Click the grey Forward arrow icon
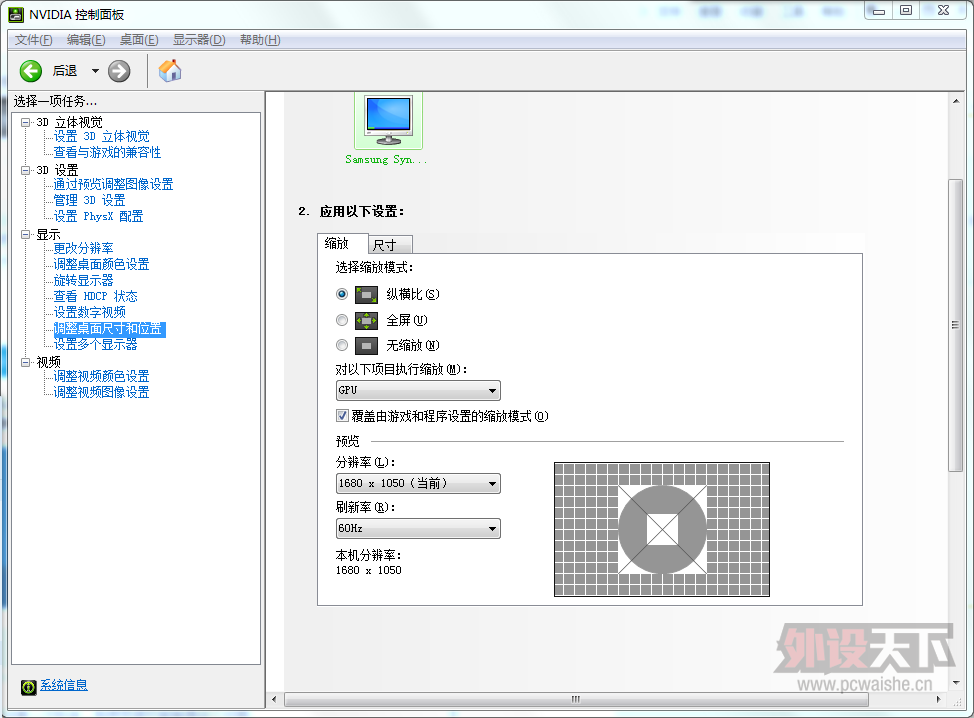Screen dimensions: 974x718 (119, 71)
